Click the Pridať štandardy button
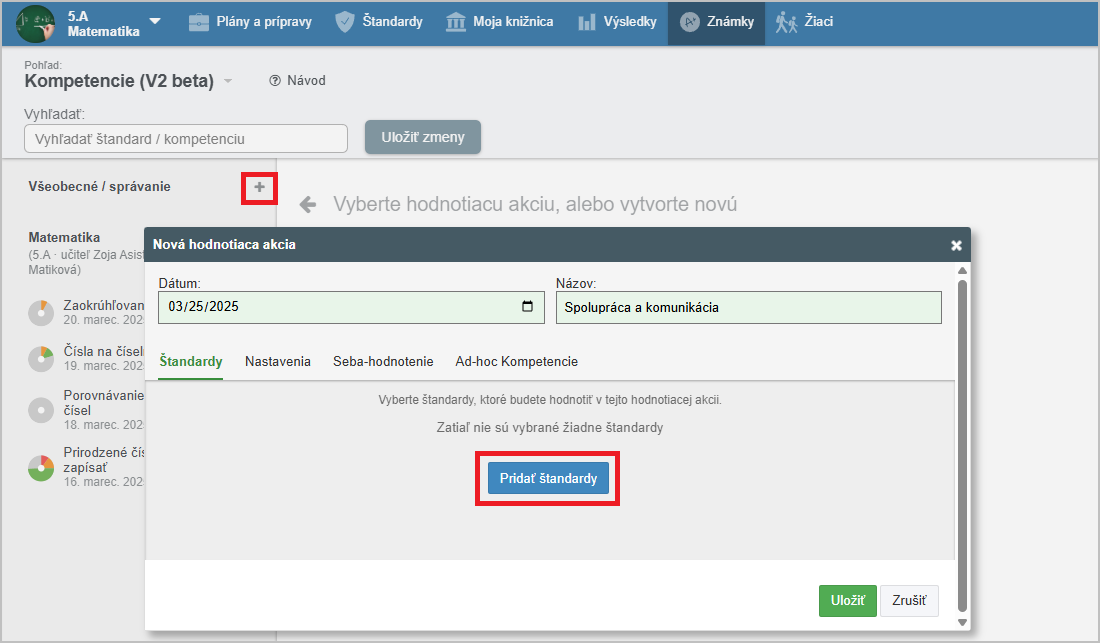1100x643 pixels. (548, 478)
